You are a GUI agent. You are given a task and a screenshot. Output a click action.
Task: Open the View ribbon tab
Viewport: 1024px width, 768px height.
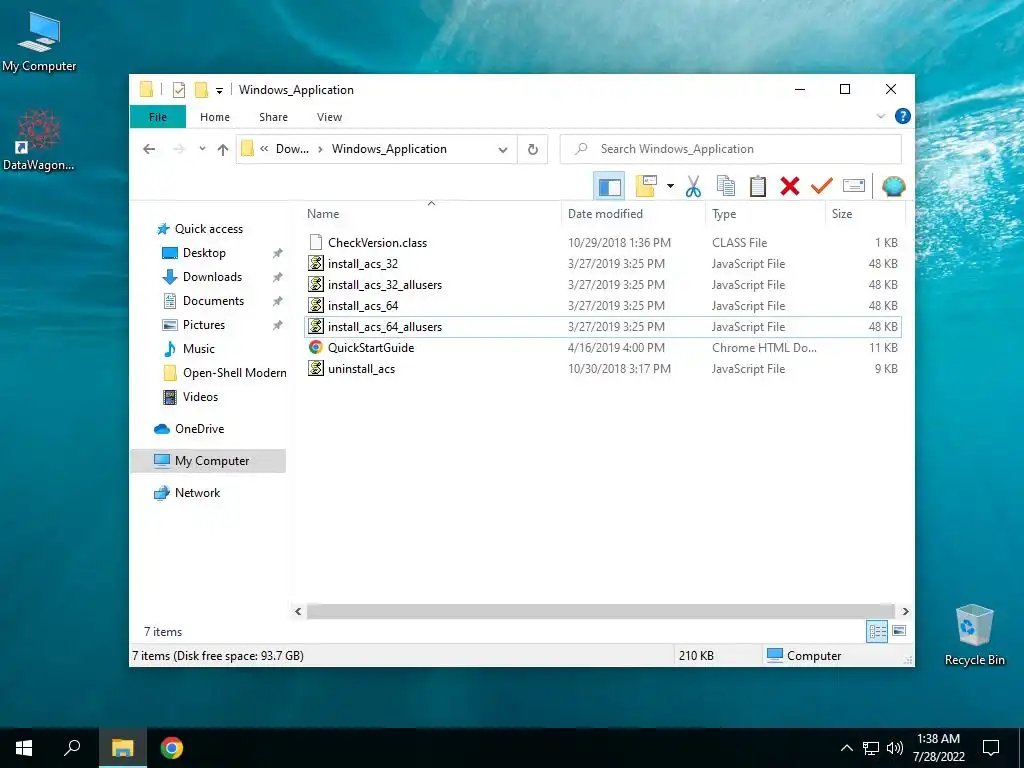tap(329, 117)
